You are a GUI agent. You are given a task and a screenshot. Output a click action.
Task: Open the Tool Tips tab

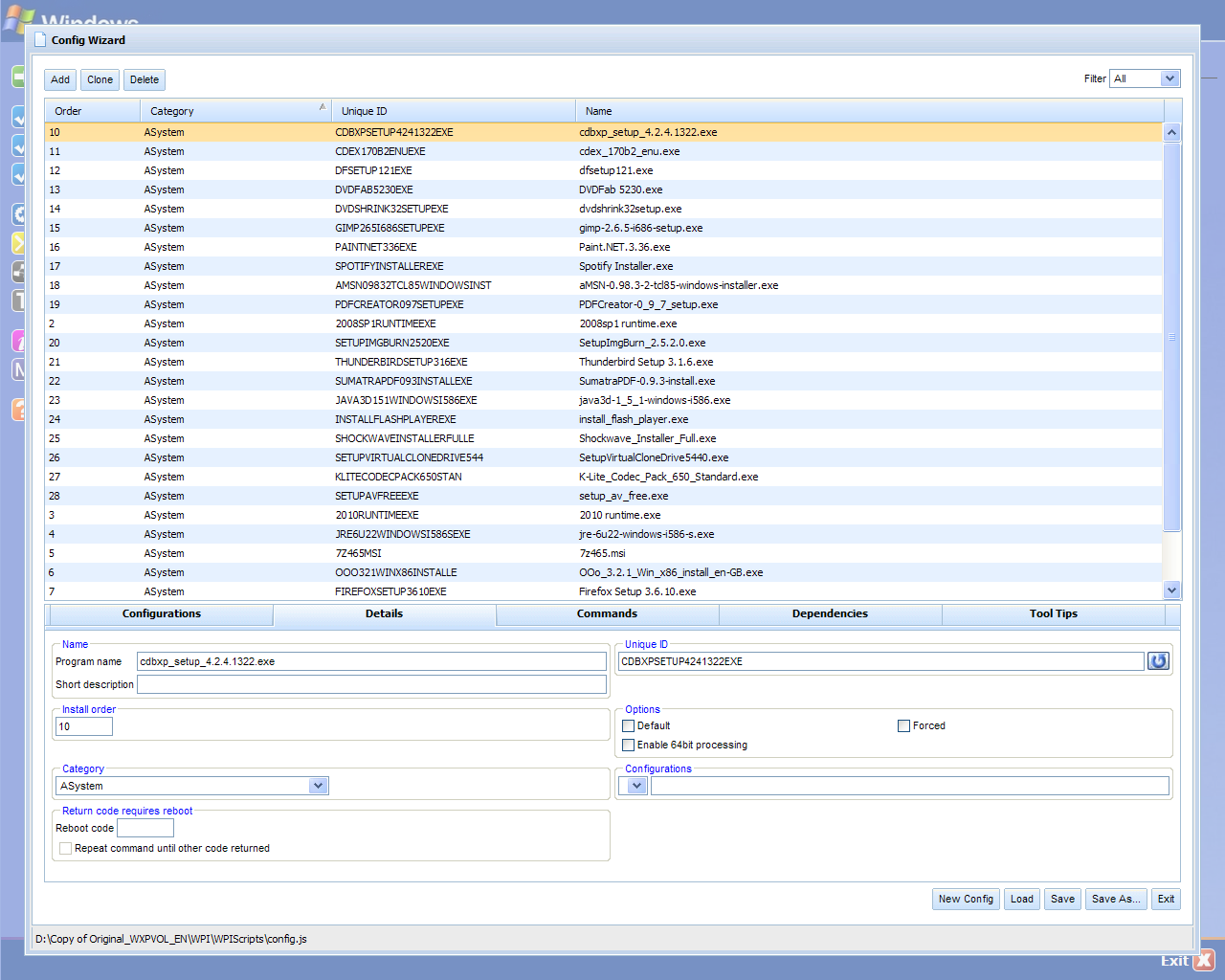coord(1054,614)
